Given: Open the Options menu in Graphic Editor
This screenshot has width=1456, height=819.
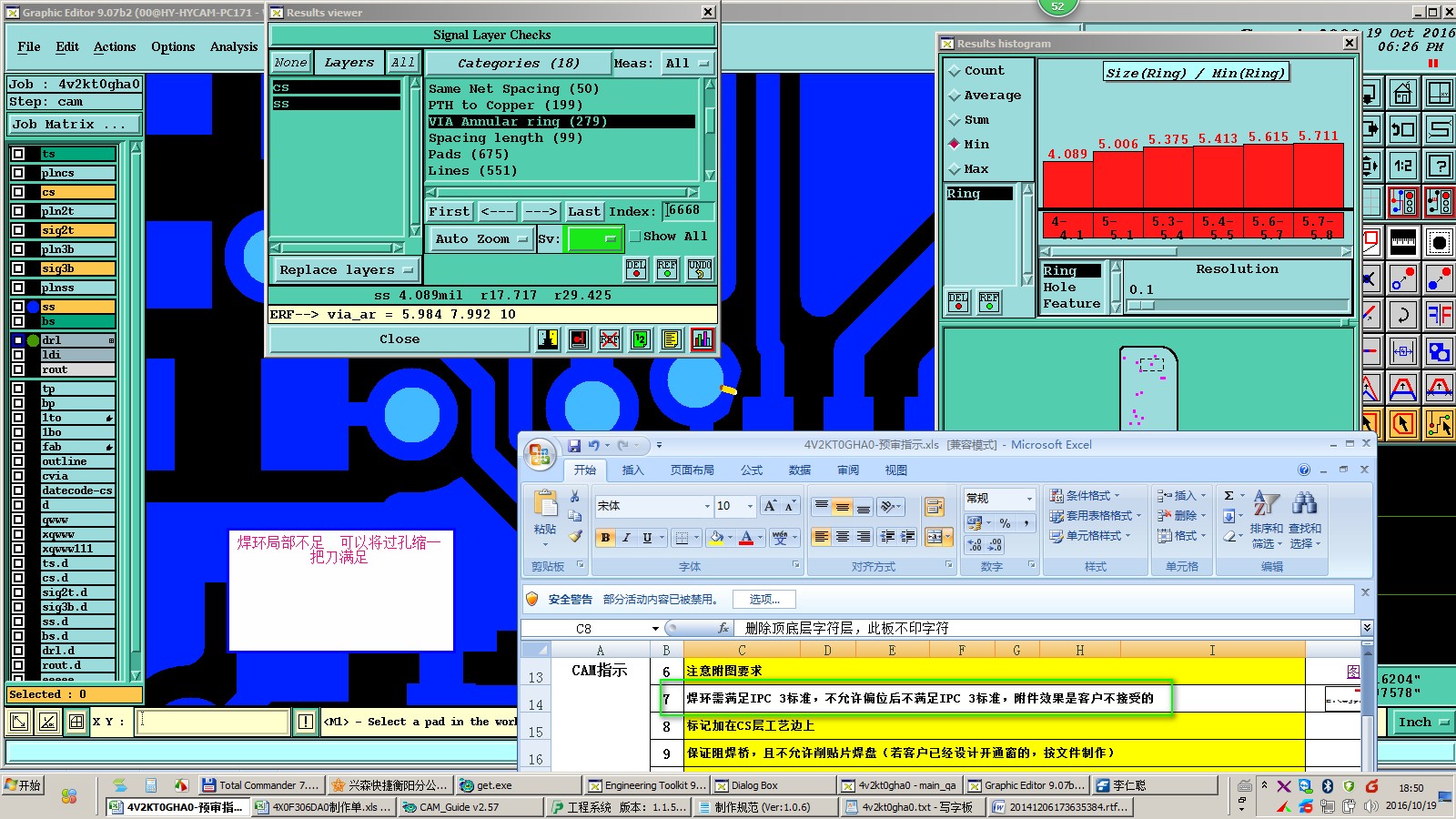Looking at the screenshot, I should (x=173, y=46).
